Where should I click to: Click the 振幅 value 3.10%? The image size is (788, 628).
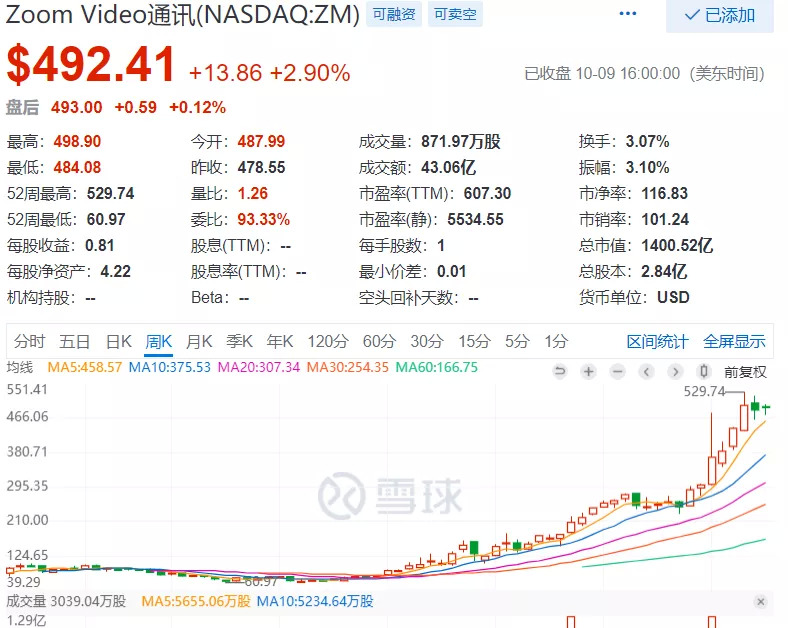[647, 167]
